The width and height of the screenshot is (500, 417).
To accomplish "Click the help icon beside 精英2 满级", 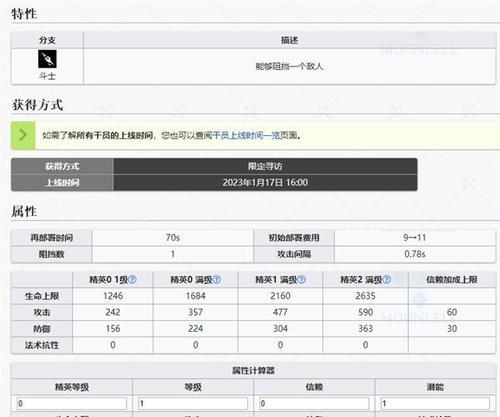I will (x=387, y=279).
